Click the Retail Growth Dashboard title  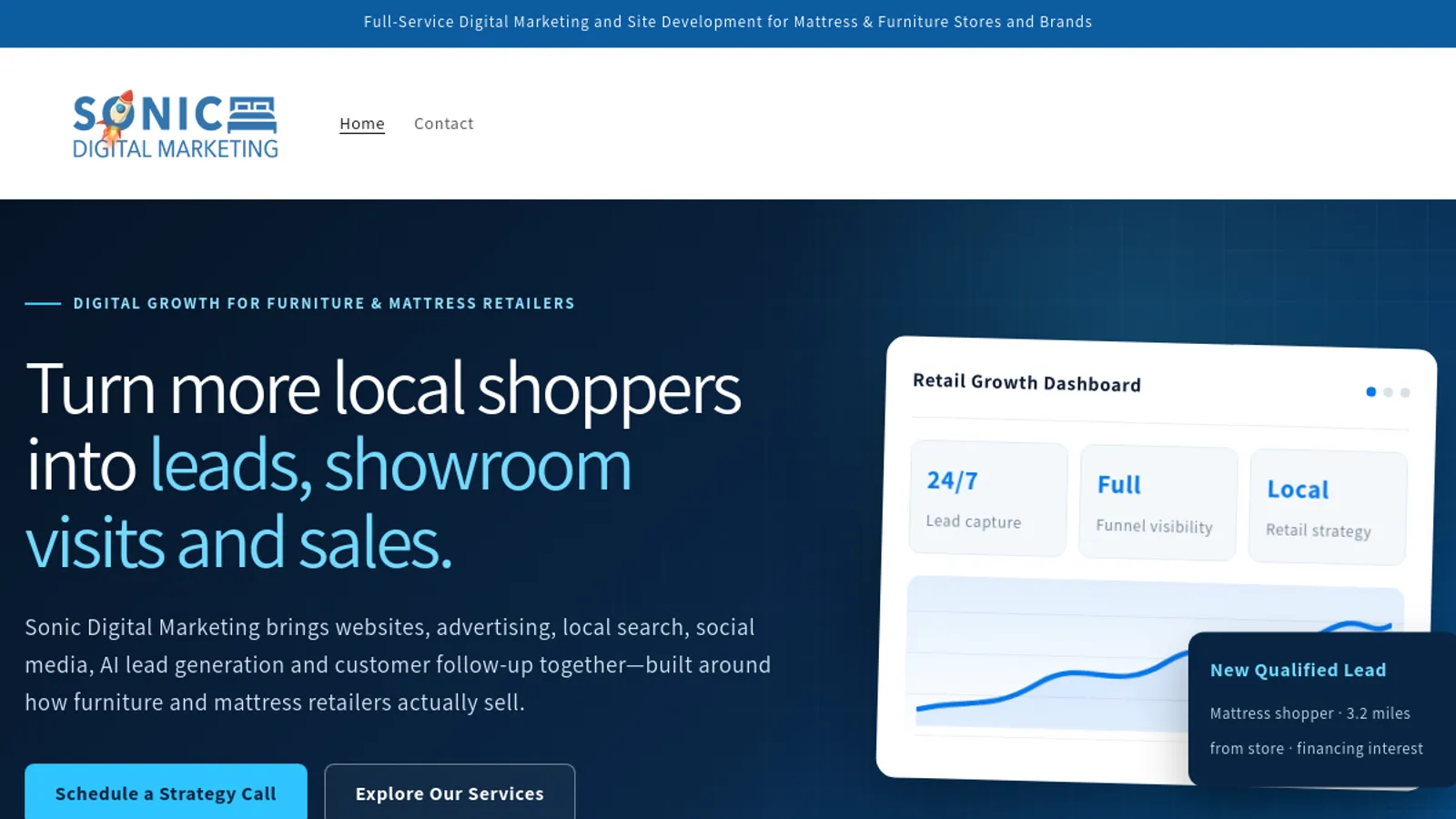(x=1026, y=382)
